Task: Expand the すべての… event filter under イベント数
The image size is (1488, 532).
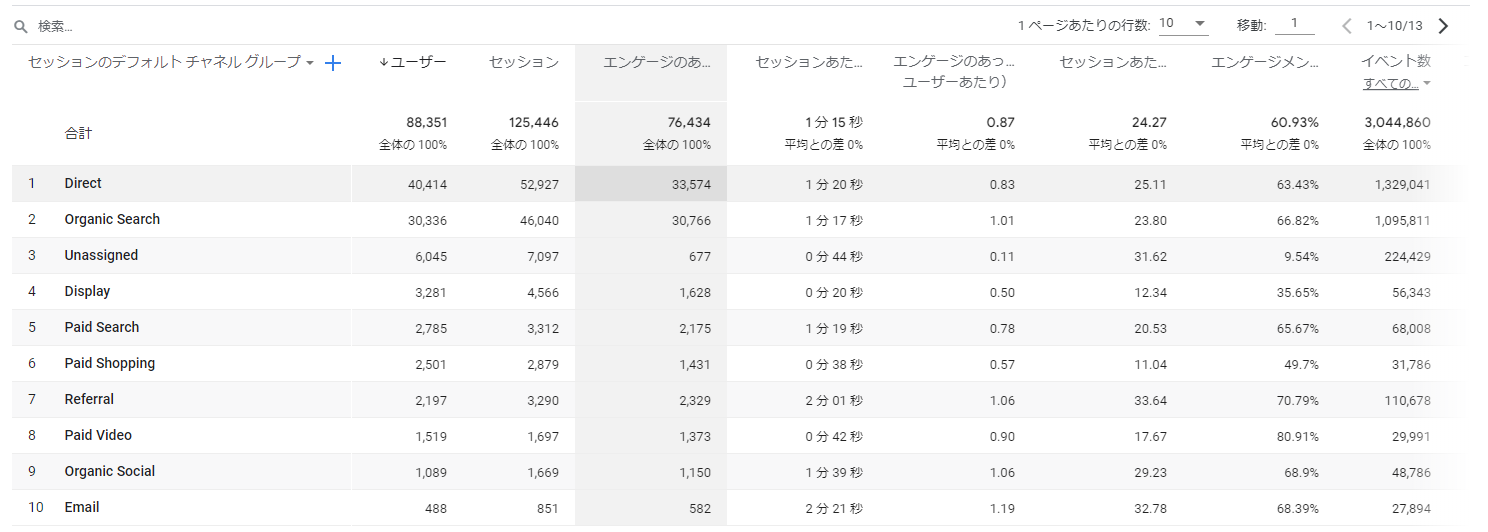Action: click(1396, 84)
